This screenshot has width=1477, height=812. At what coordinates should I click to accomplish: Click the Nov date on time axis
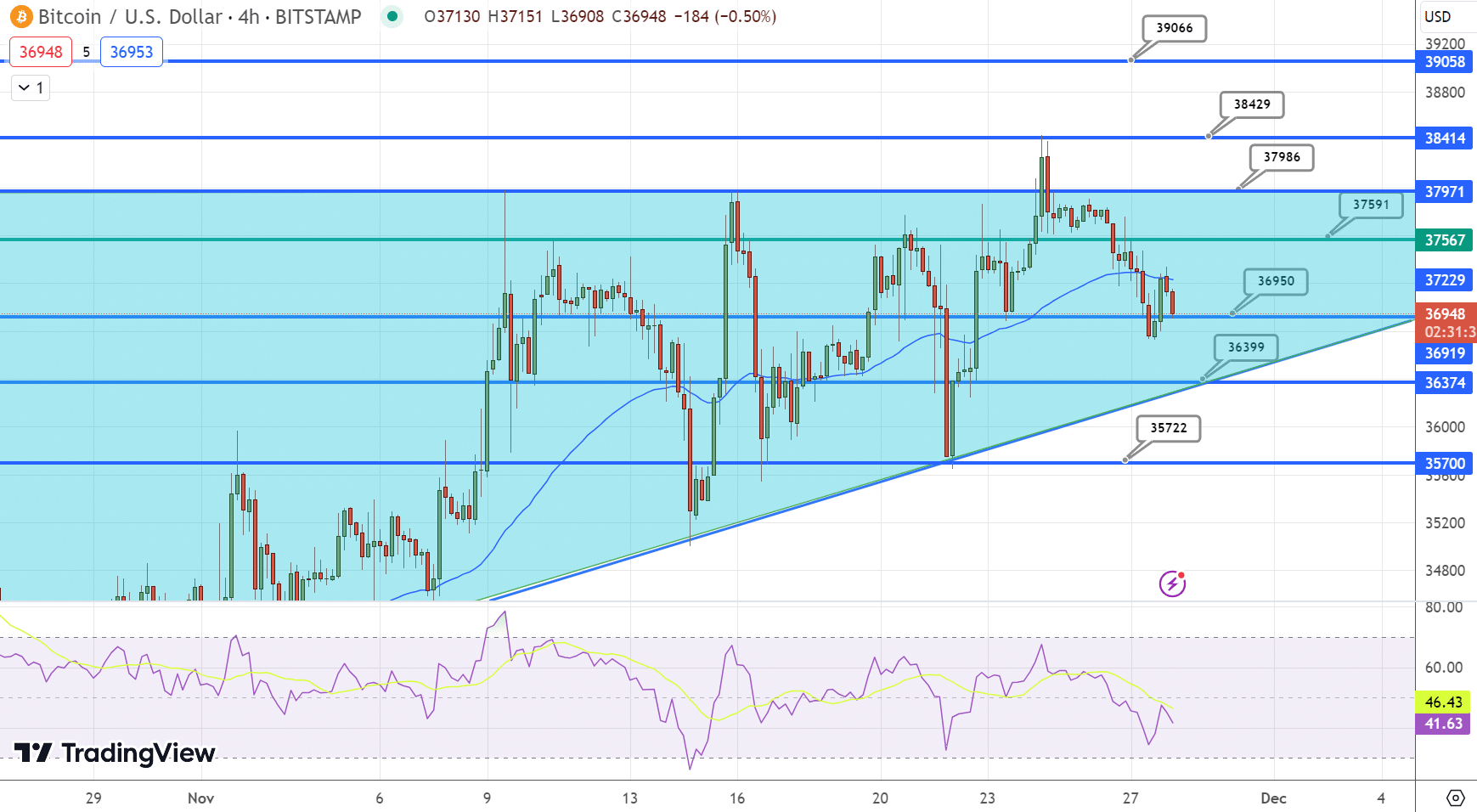point(200,798)
